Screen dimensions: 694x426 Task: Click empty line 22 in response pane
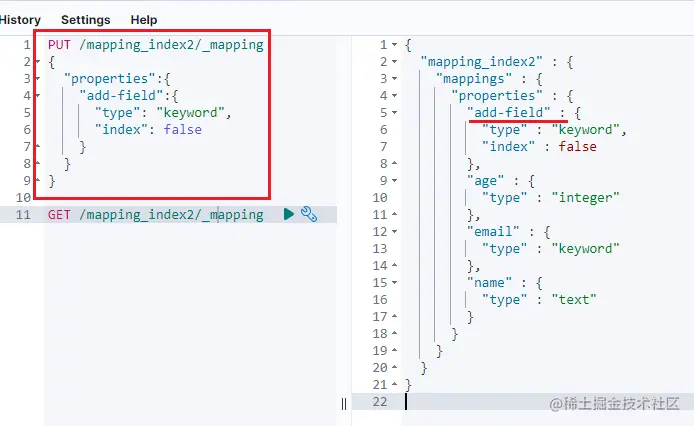549,402
